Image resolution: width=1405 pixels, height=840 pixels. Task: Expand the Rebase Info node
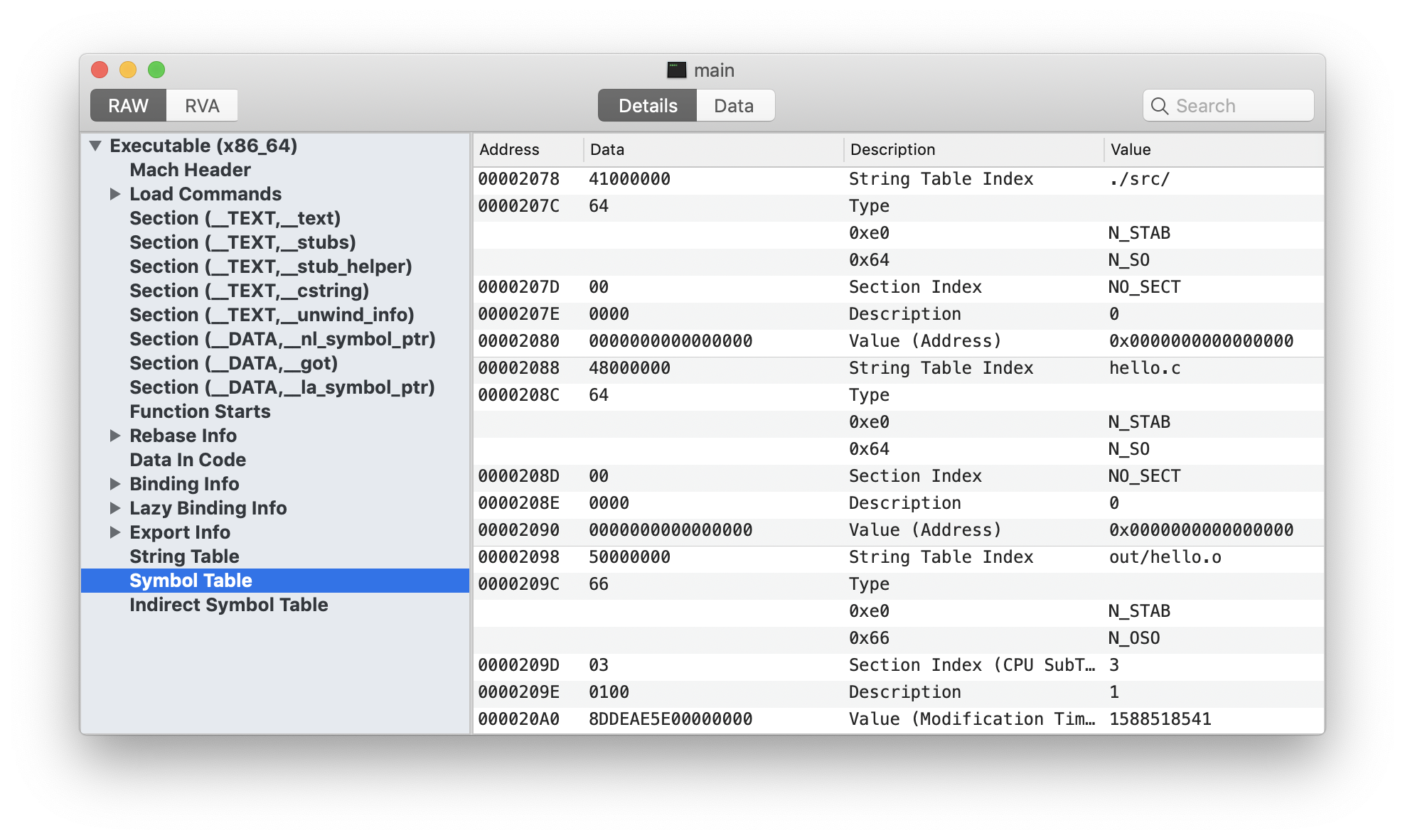point(115,436)
